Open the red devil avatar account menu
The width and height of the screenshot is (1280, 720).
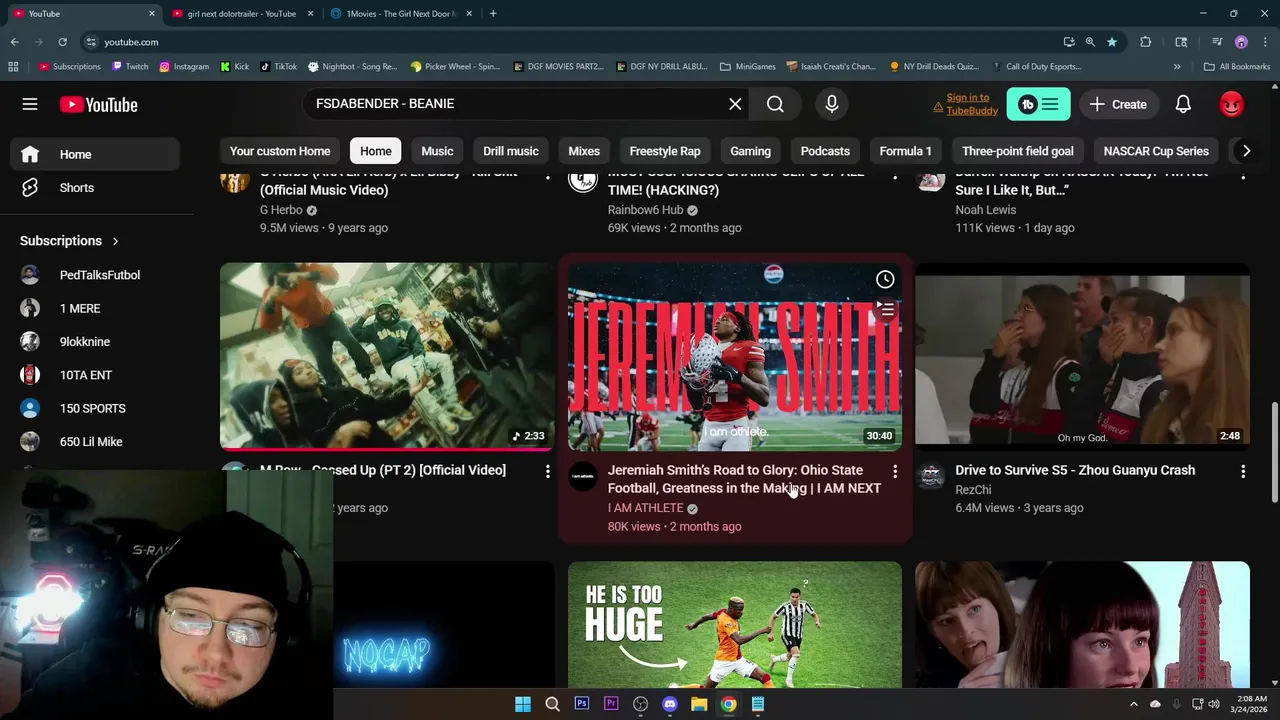[x=1232, y=104]
